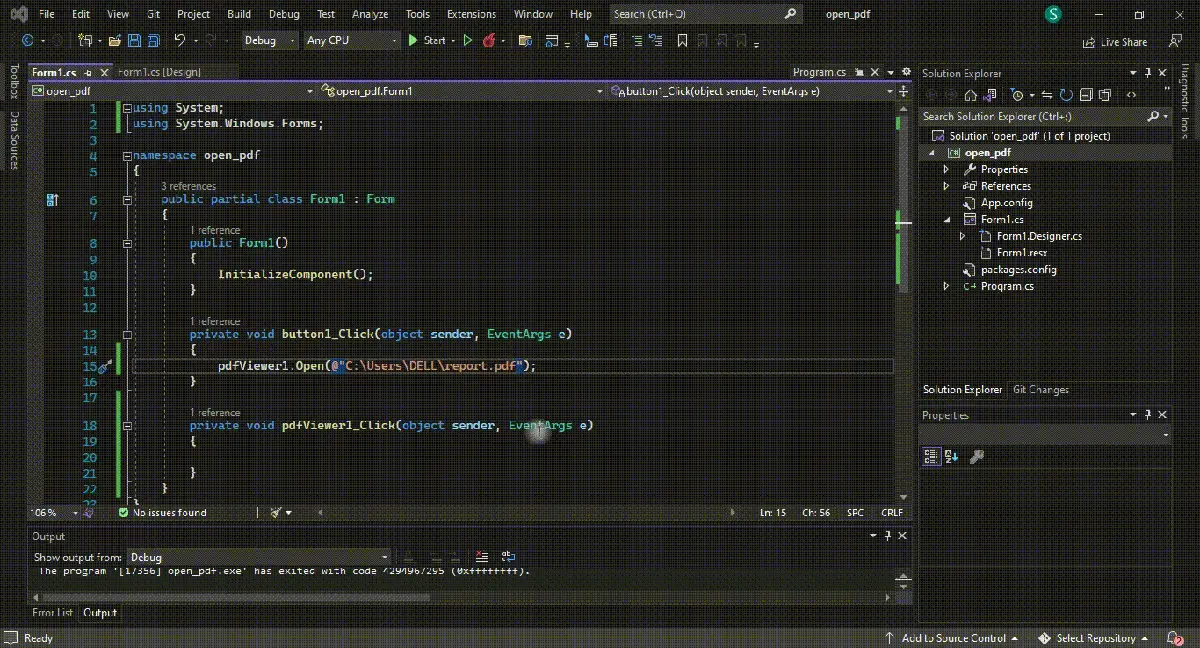
Task: Collapse the button1_Click method outlining toggle
Action: point(127,335)
